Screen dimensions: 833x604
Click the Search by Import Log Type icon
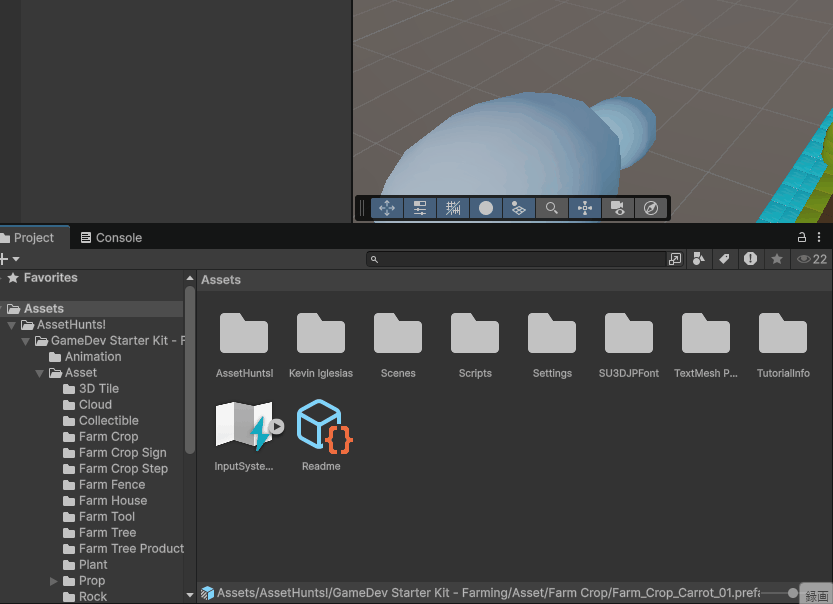[750, 259]
